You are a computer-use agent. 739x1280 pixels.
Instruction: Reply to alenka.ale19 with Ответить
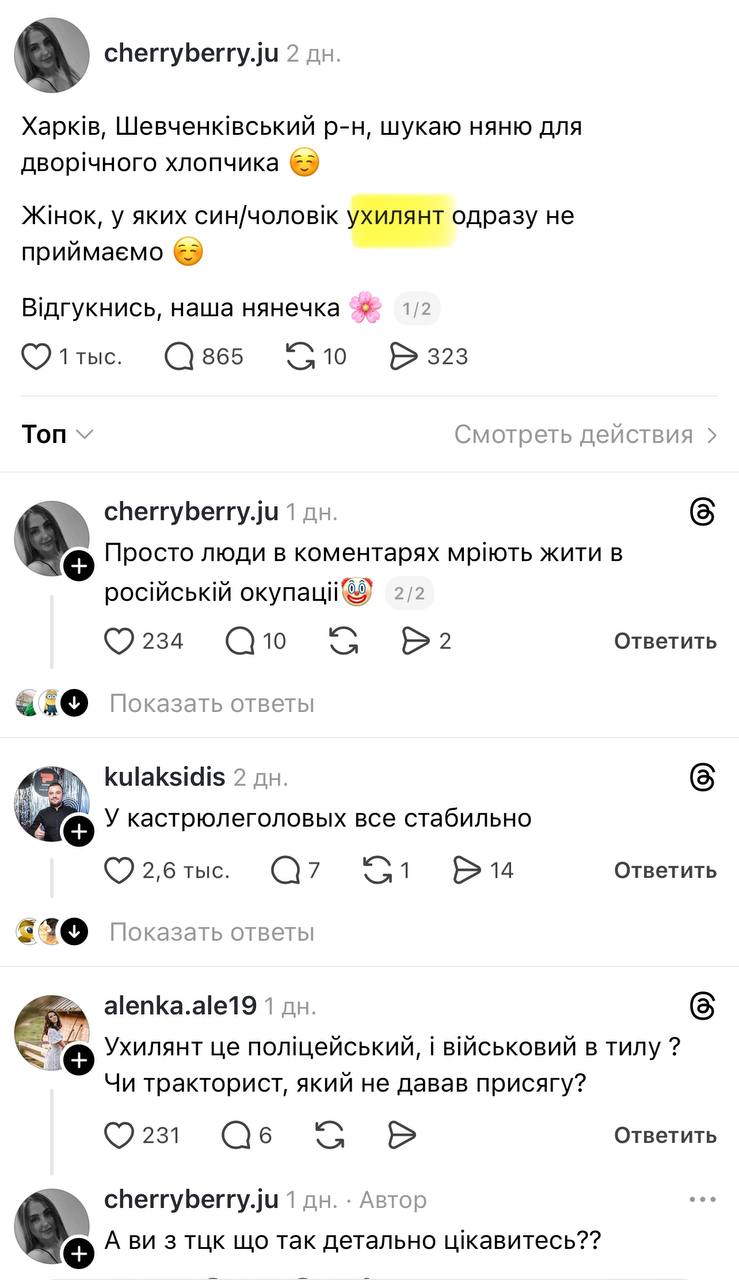665,1135
